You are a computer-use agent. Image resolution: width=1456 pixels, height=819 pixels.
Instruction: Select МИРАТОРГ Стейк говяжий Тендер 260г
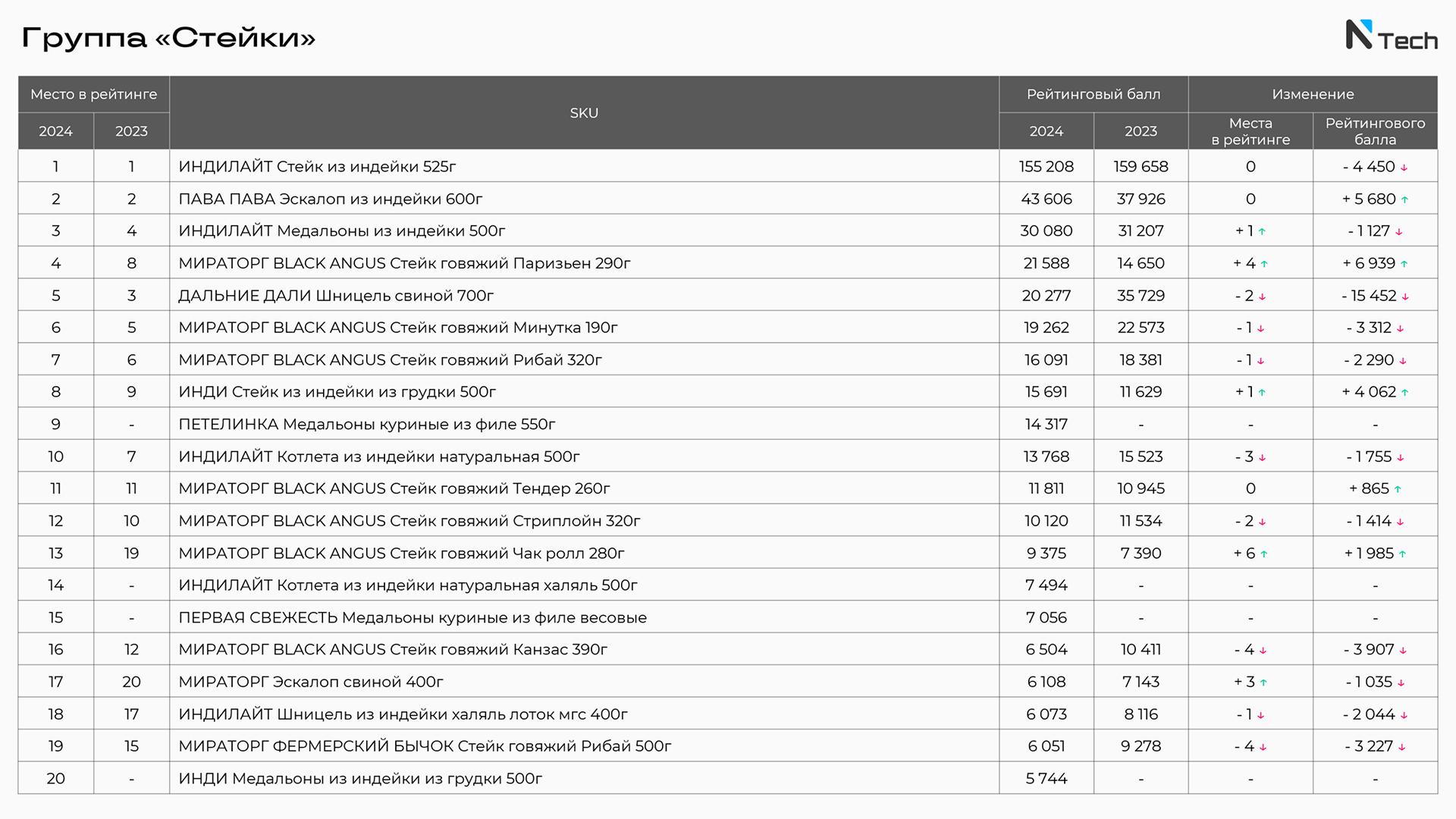394,488
